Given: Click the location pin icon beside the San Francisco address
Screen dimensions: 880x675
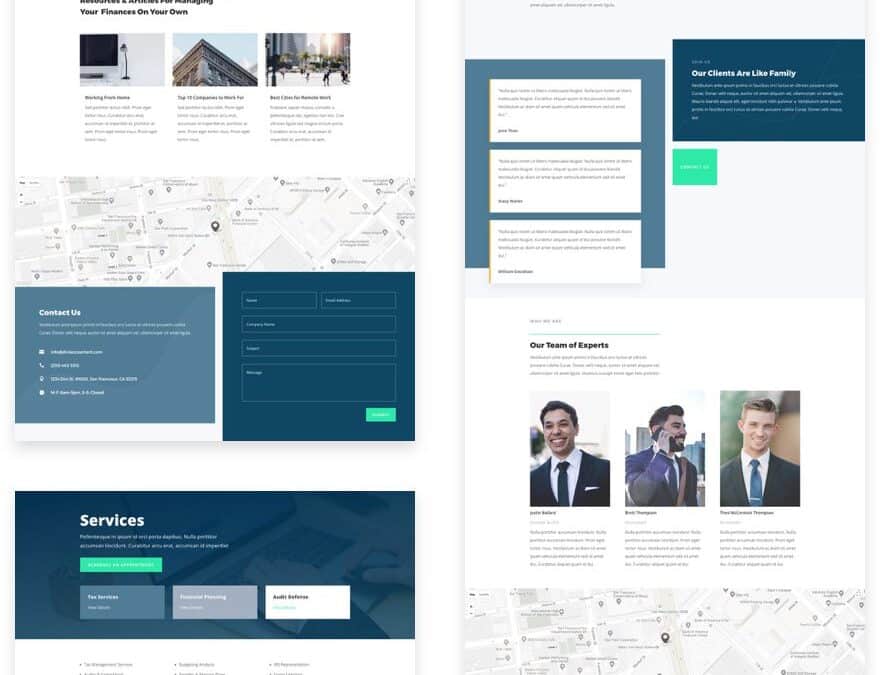Looking at the screenshot, I should pos(42,379).
